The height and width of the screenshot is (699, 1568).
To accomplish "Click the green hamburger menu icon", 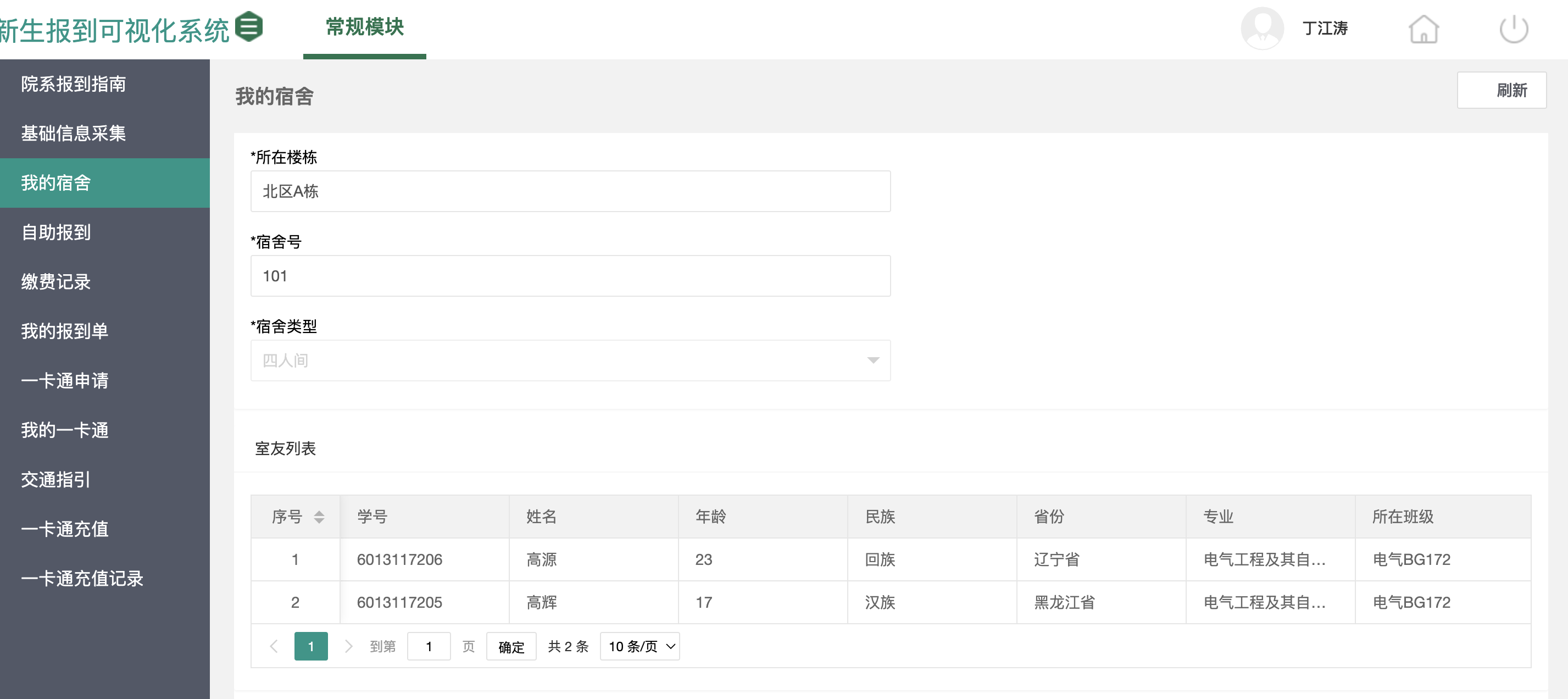I will click(249, 27).
